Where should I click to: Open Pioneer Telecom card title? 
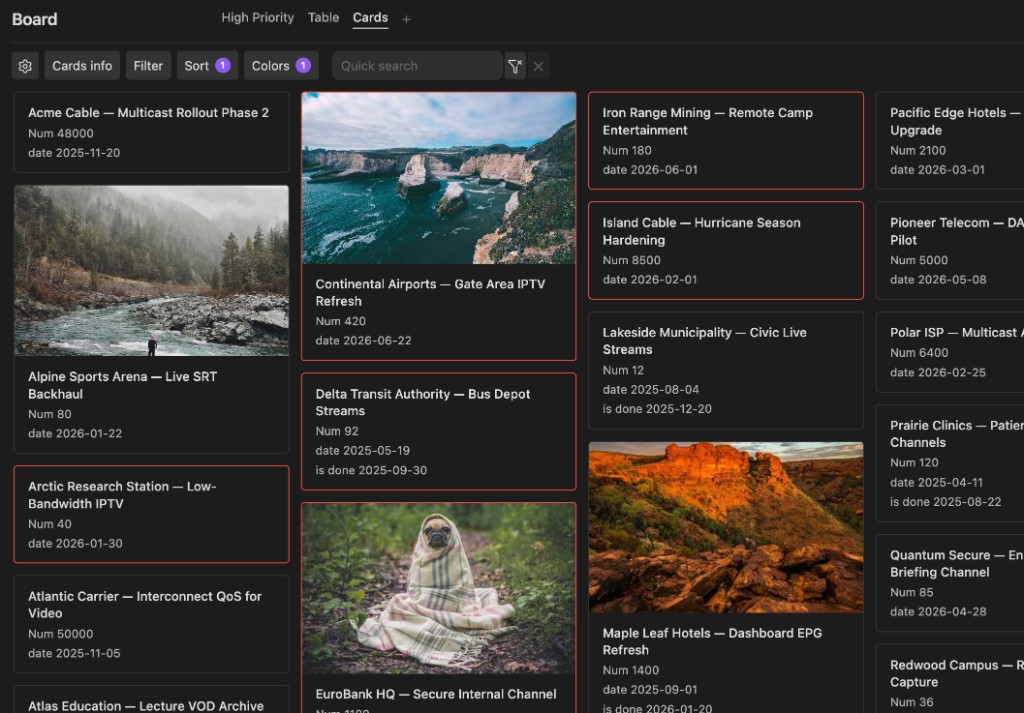coord(956,231)
